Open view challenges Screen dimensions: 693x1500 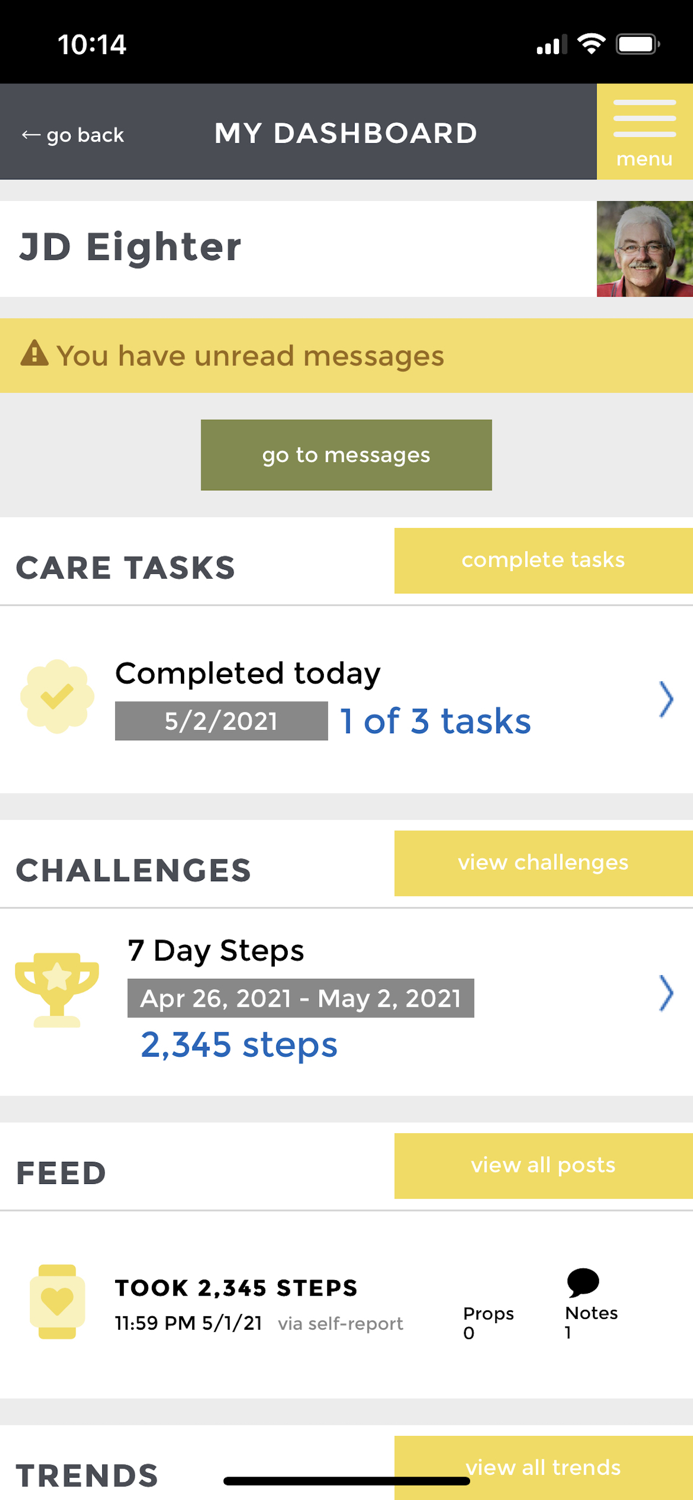(x=543, y=862)
